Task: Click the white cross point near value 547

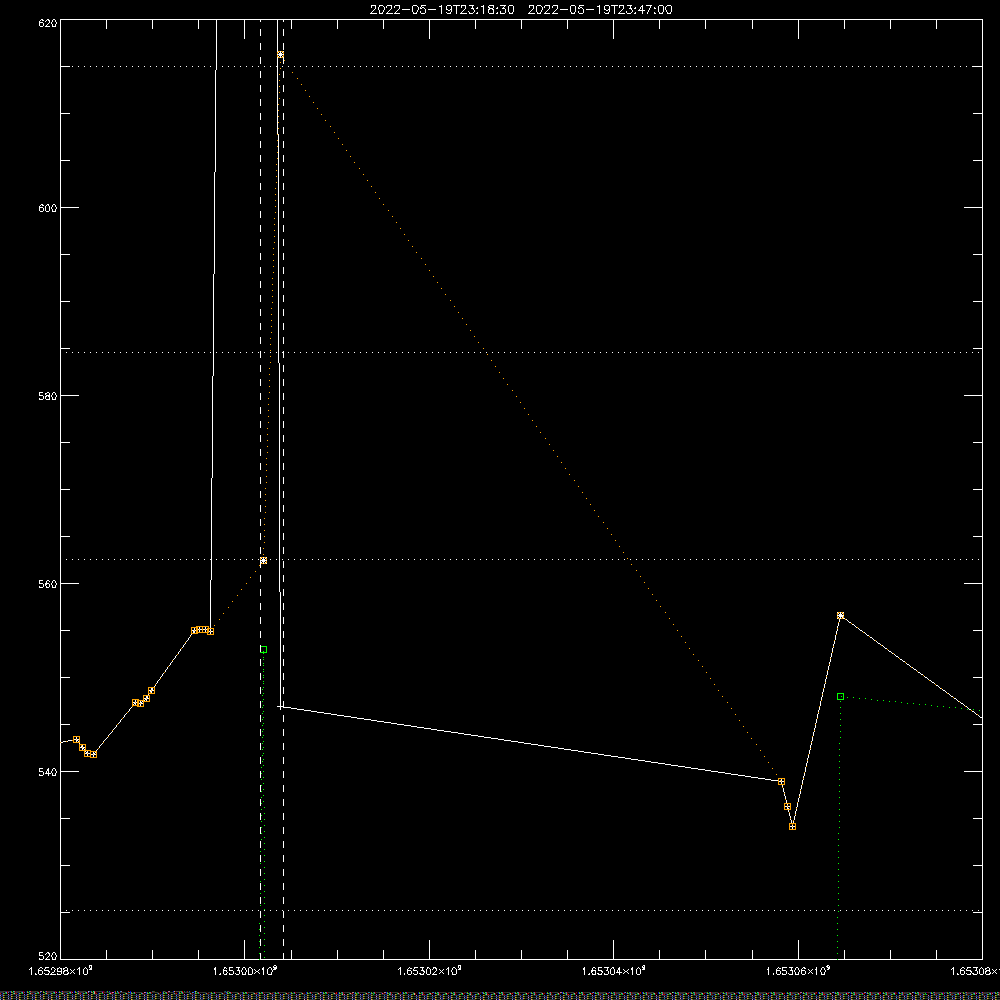Action: pyautogui.click(x=280, y=707)
